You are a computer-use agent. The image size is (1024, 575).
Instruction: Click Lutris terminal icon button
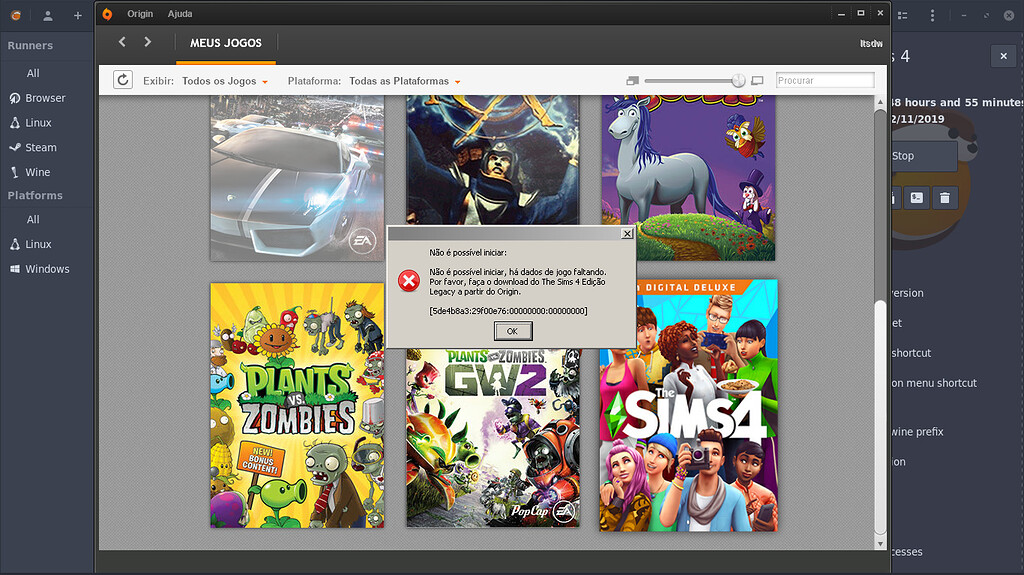click(x=917, y=197)
